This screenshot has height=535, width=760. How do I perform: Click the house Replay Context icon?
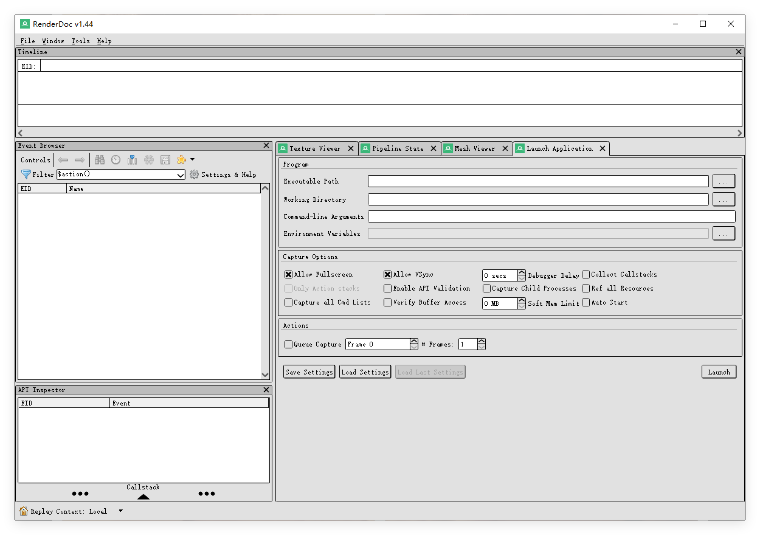[23, 511]
